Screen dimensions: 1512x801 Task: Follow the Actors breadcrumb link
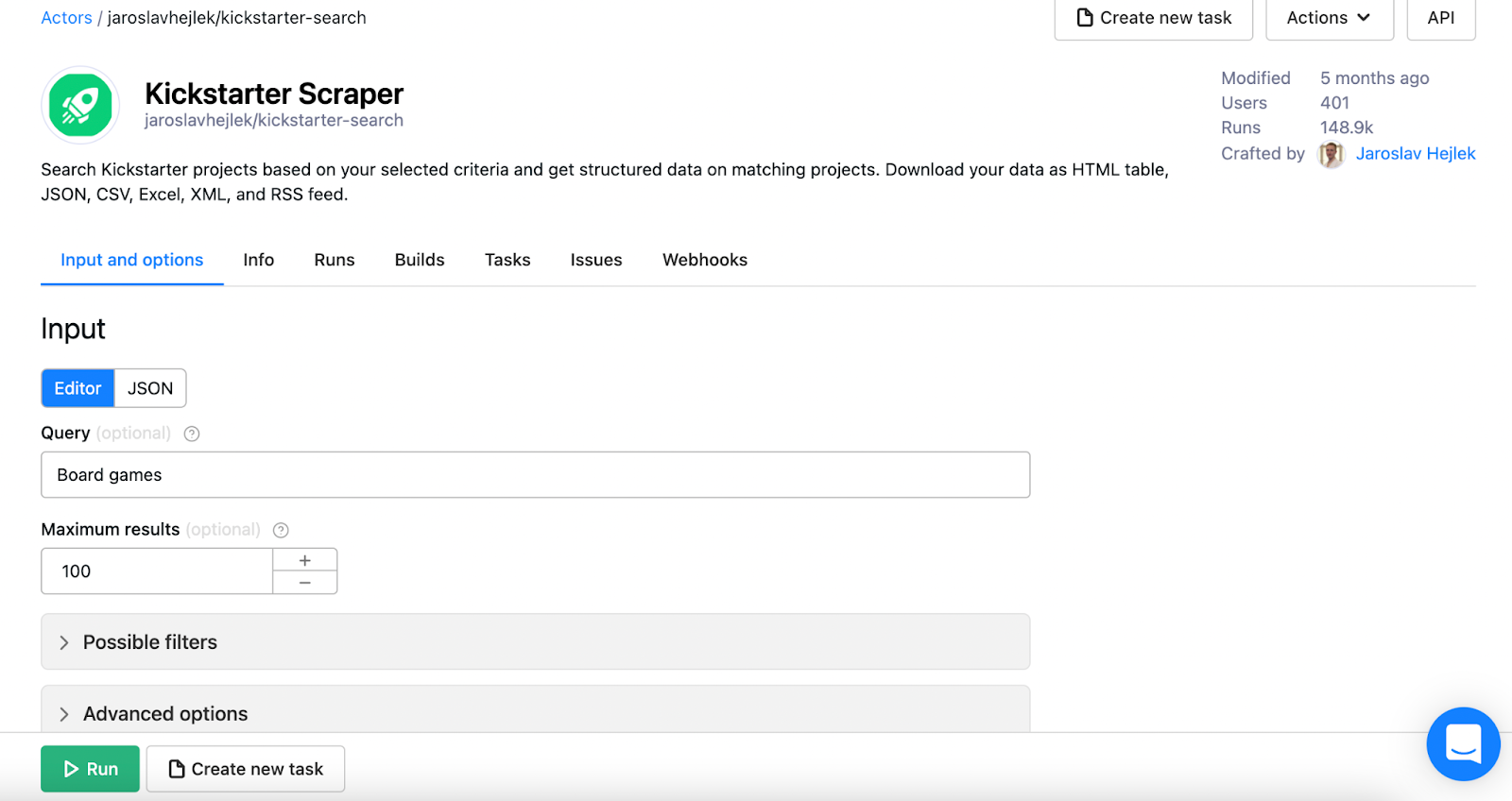[66, 18]
